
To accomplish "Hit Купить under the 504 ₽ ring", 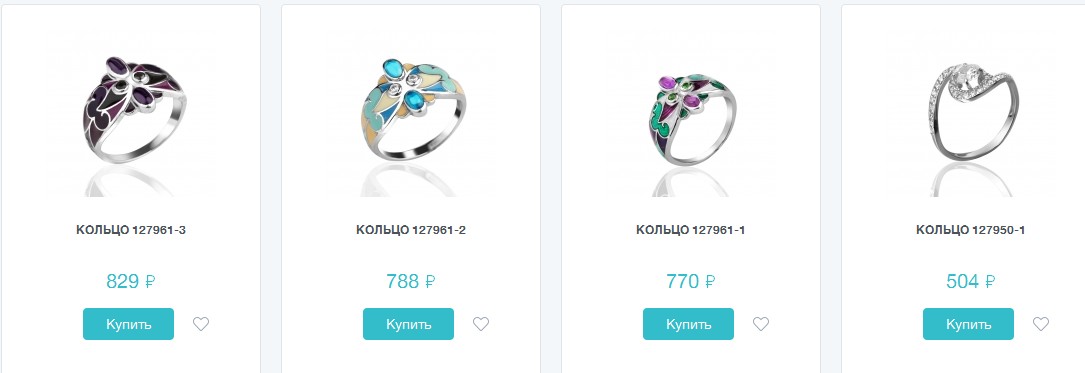I will tap(968, 324).
